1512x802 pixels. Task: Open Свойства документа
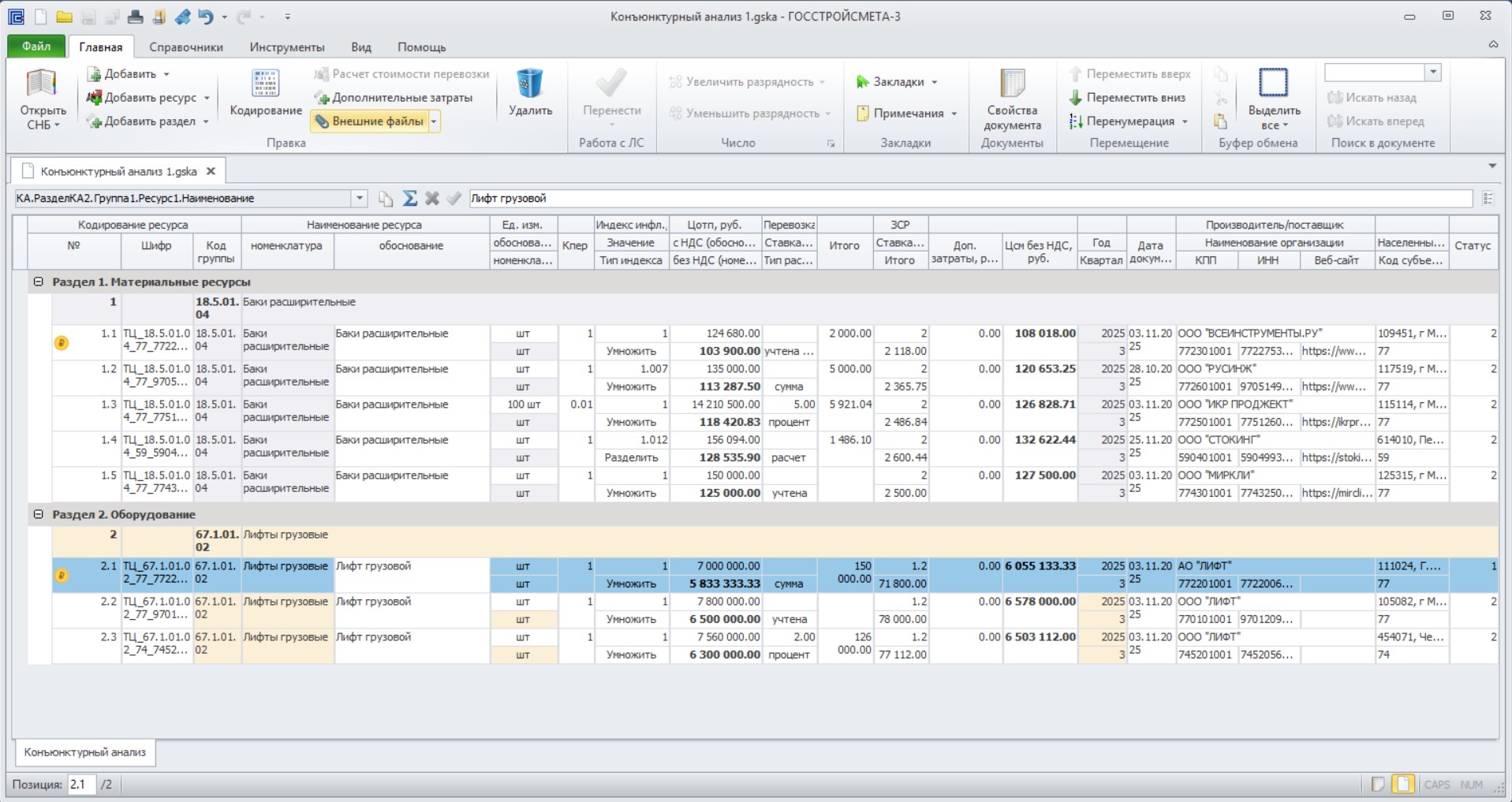[1012, 99]
